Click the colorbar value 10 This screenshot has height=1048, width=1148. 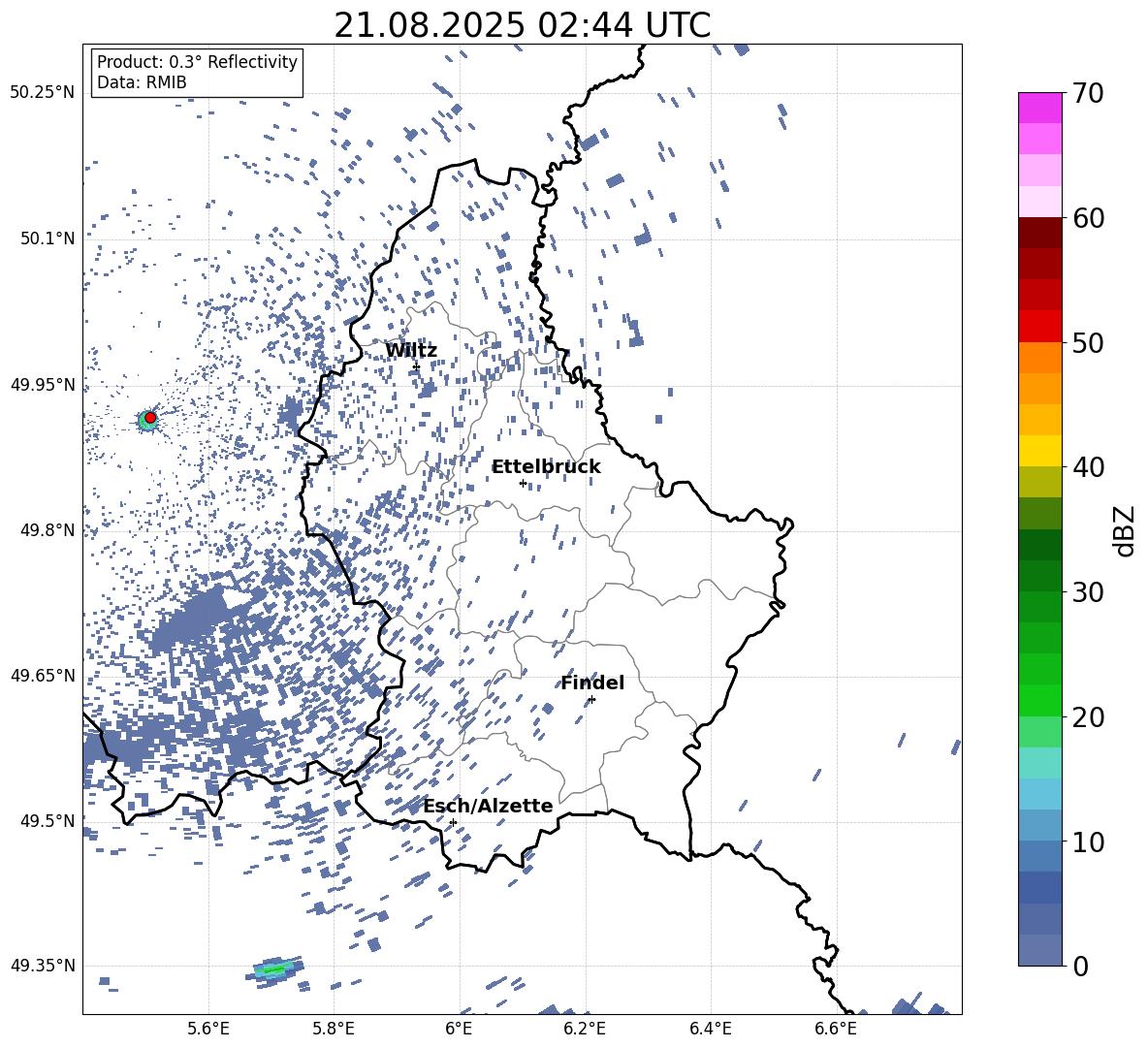tap(1088, 842)
